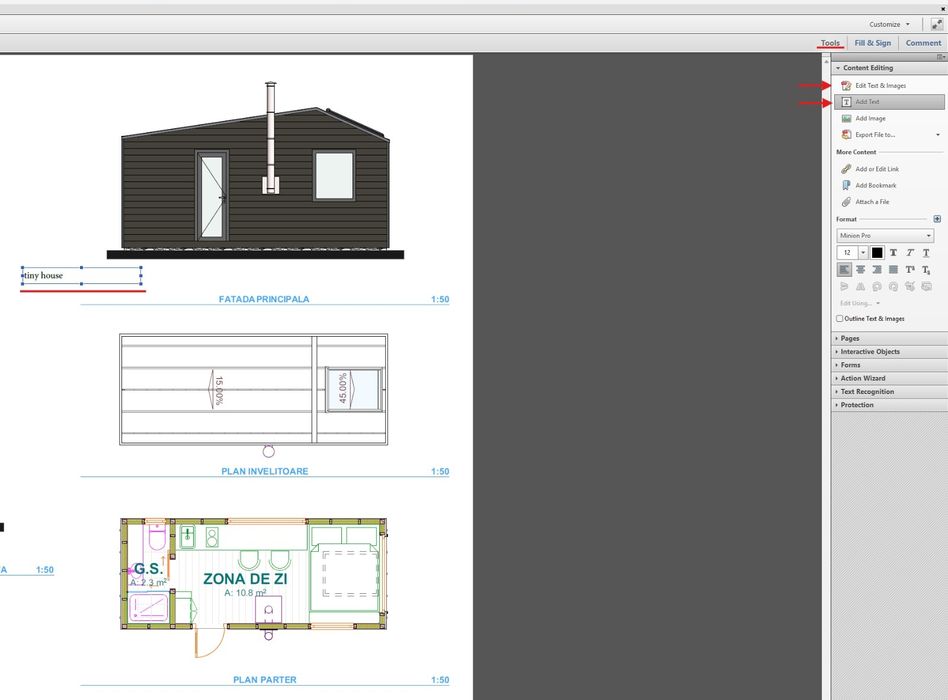Viewport: 948px width, 700px height.
Task: Apply subscript formatting
Action: [926, 270]
